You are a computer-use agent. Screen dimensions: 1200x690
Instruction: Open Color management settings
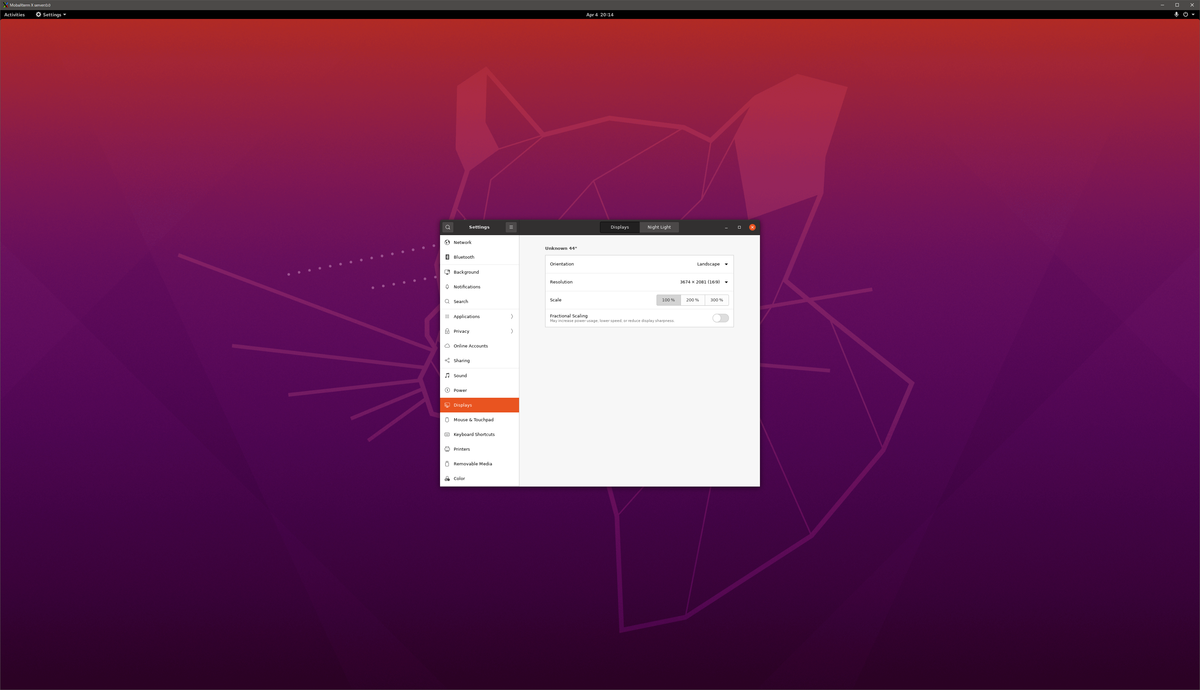(458, 478)
